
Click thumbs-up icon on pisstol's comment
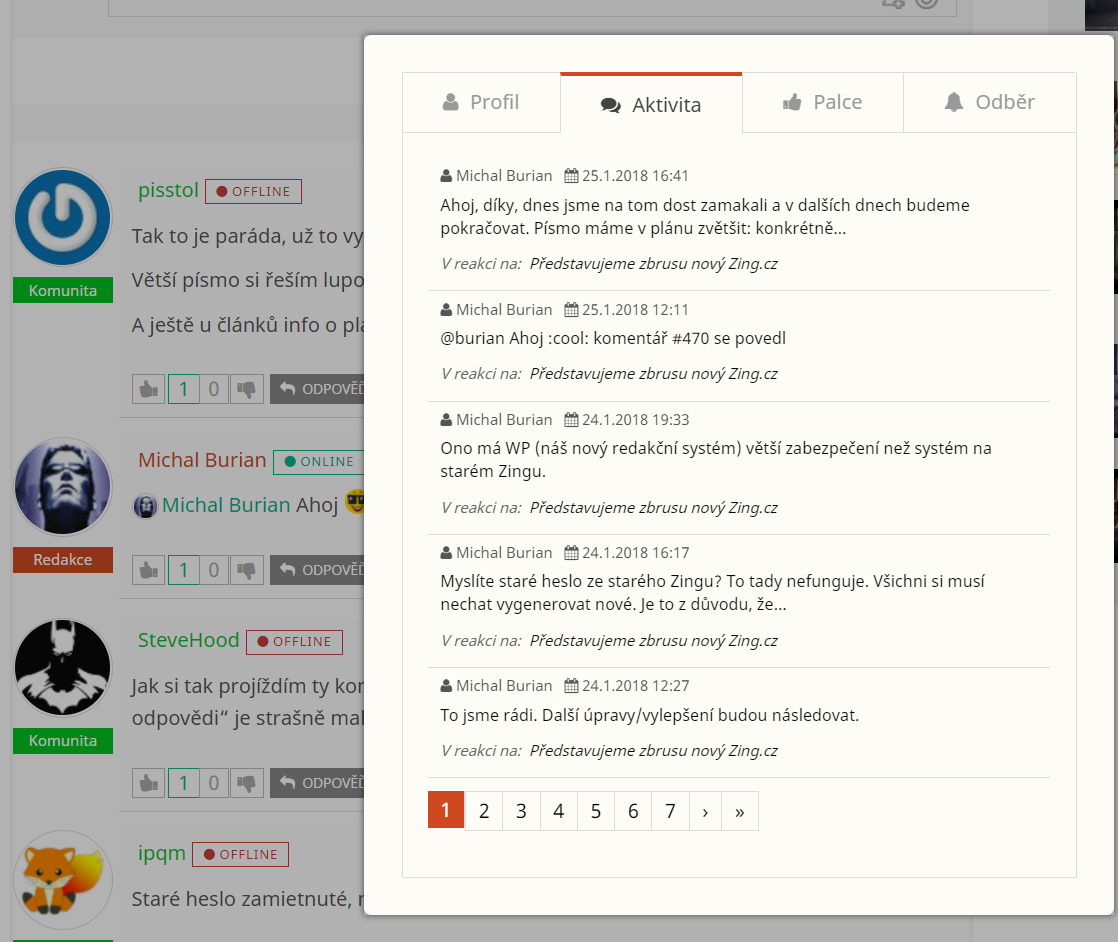tap(149, 389)
